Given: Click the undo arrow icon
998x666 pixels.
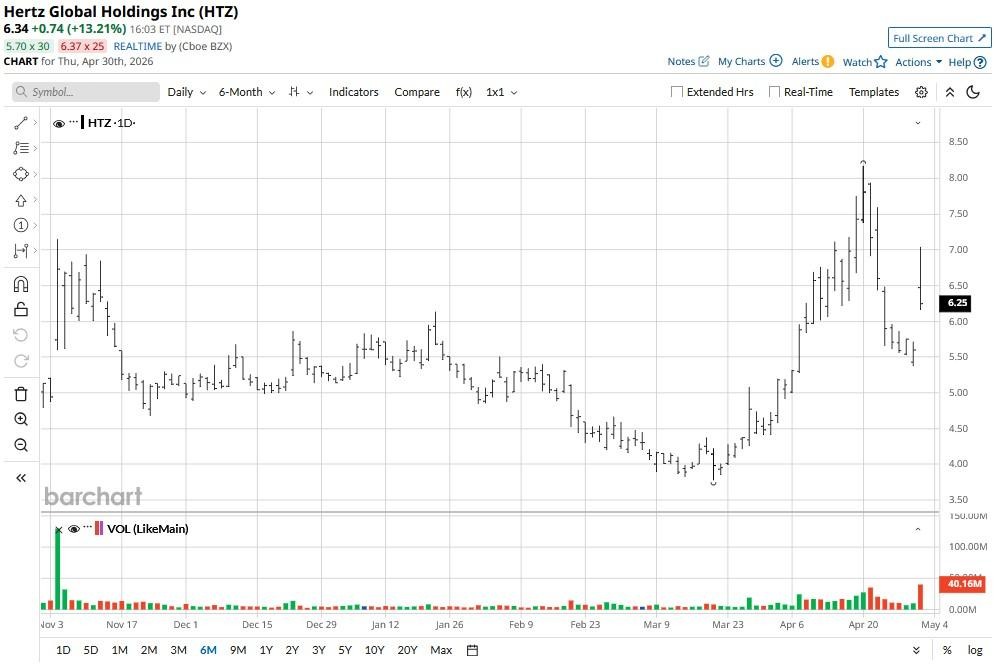Looking at the screenshot, I should tap(20, 336).
